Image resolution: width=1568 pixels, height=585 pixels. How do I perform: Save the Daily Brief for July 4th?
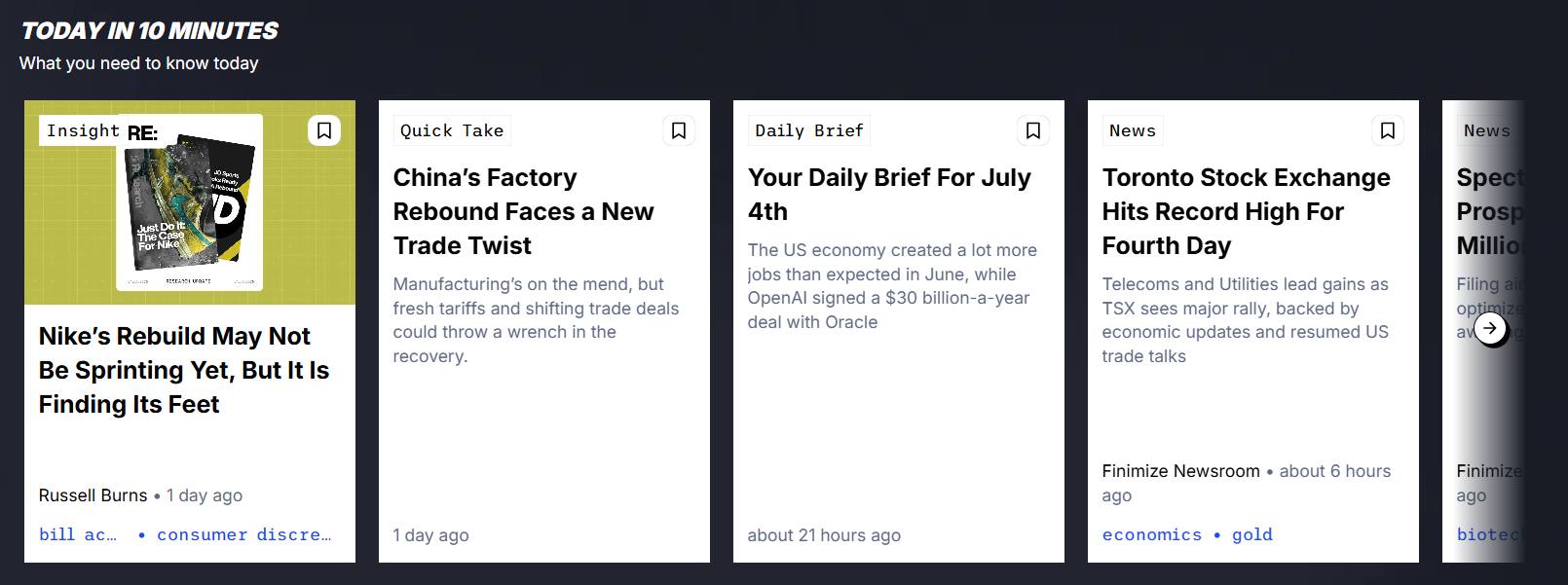coord(1033,130)
